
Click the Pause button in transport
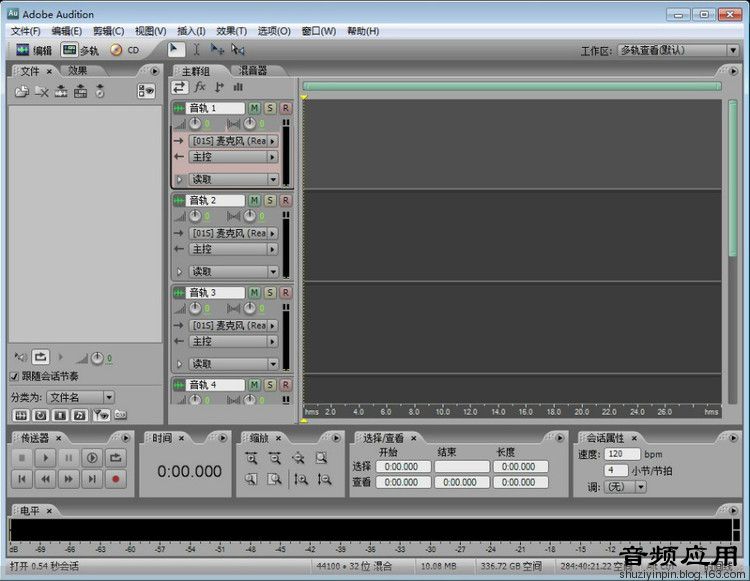tap(69, 458)
